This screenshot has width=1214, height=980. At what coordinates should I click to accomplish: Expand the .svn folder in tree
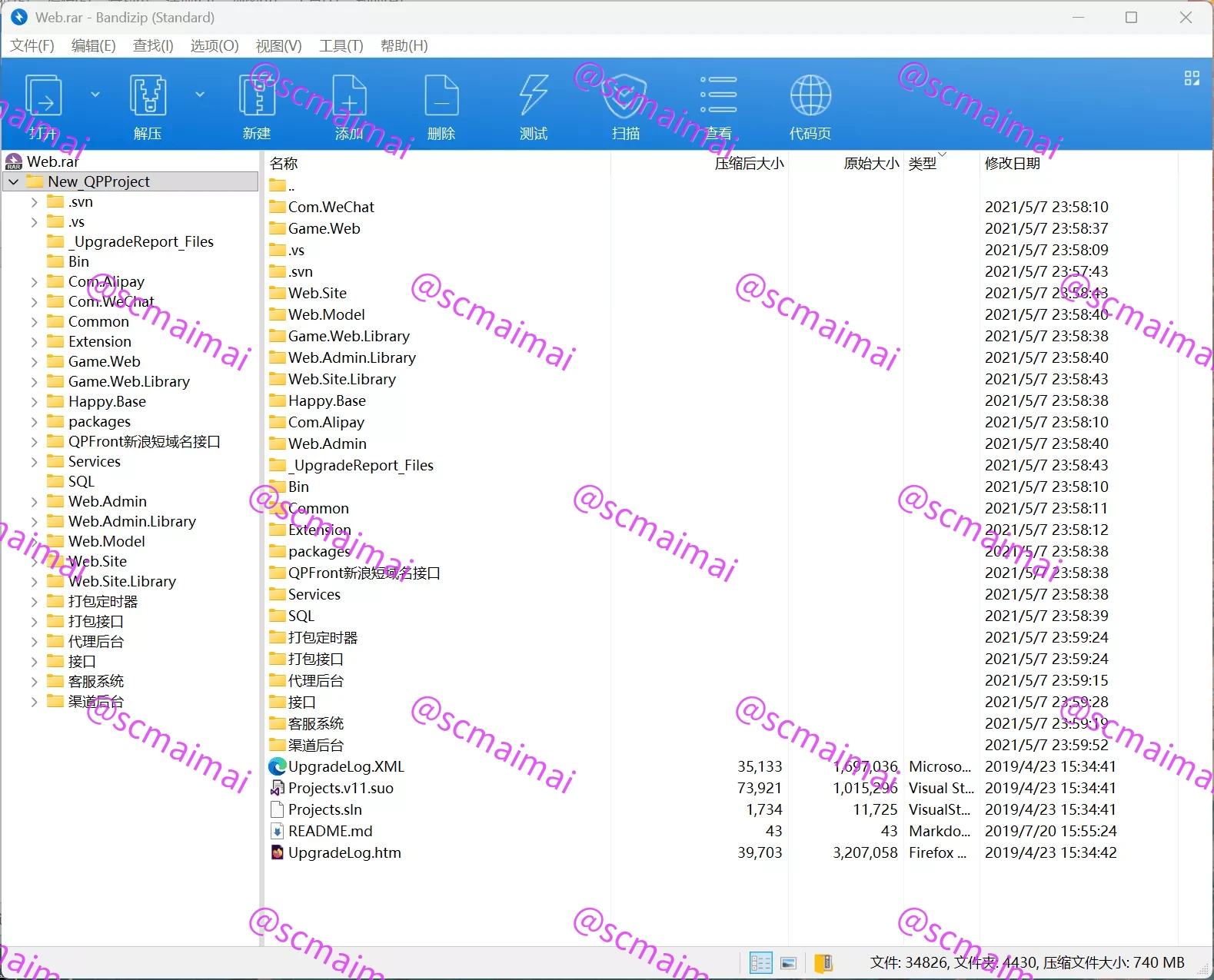click(34, 201)
